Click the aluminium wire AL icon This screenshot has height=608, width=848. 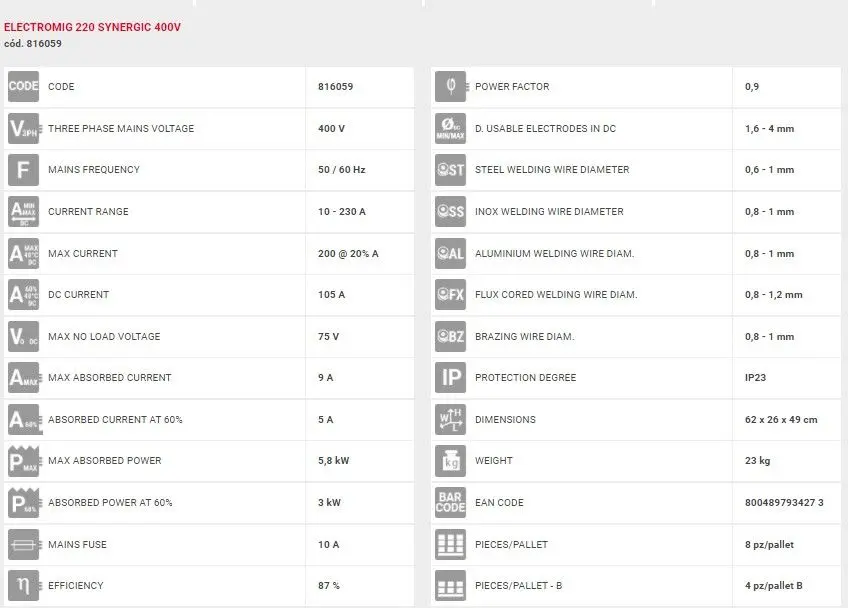point(450,254)
